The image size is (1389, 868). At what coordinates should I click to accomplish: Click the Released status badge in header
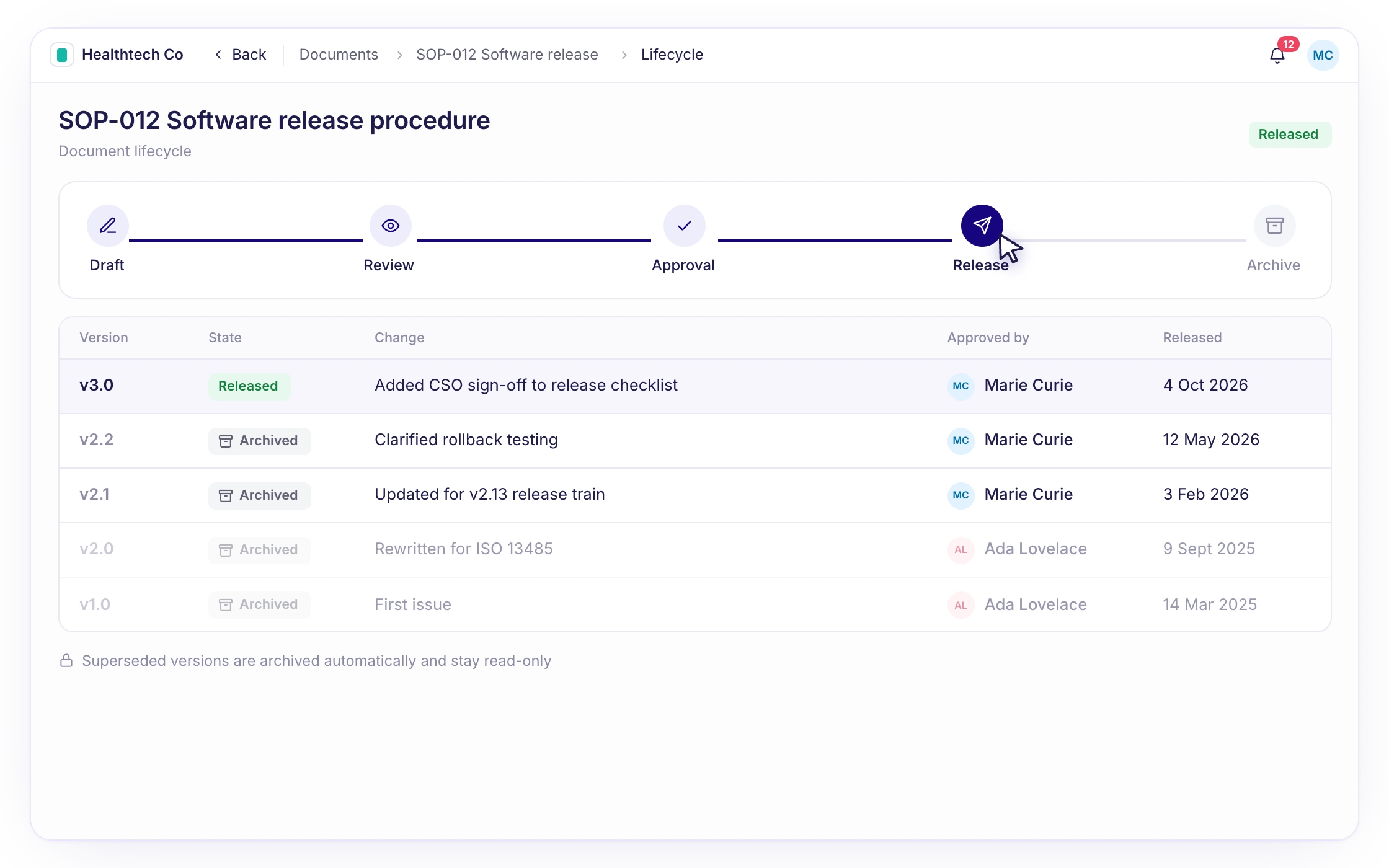tap(1289, 135)
